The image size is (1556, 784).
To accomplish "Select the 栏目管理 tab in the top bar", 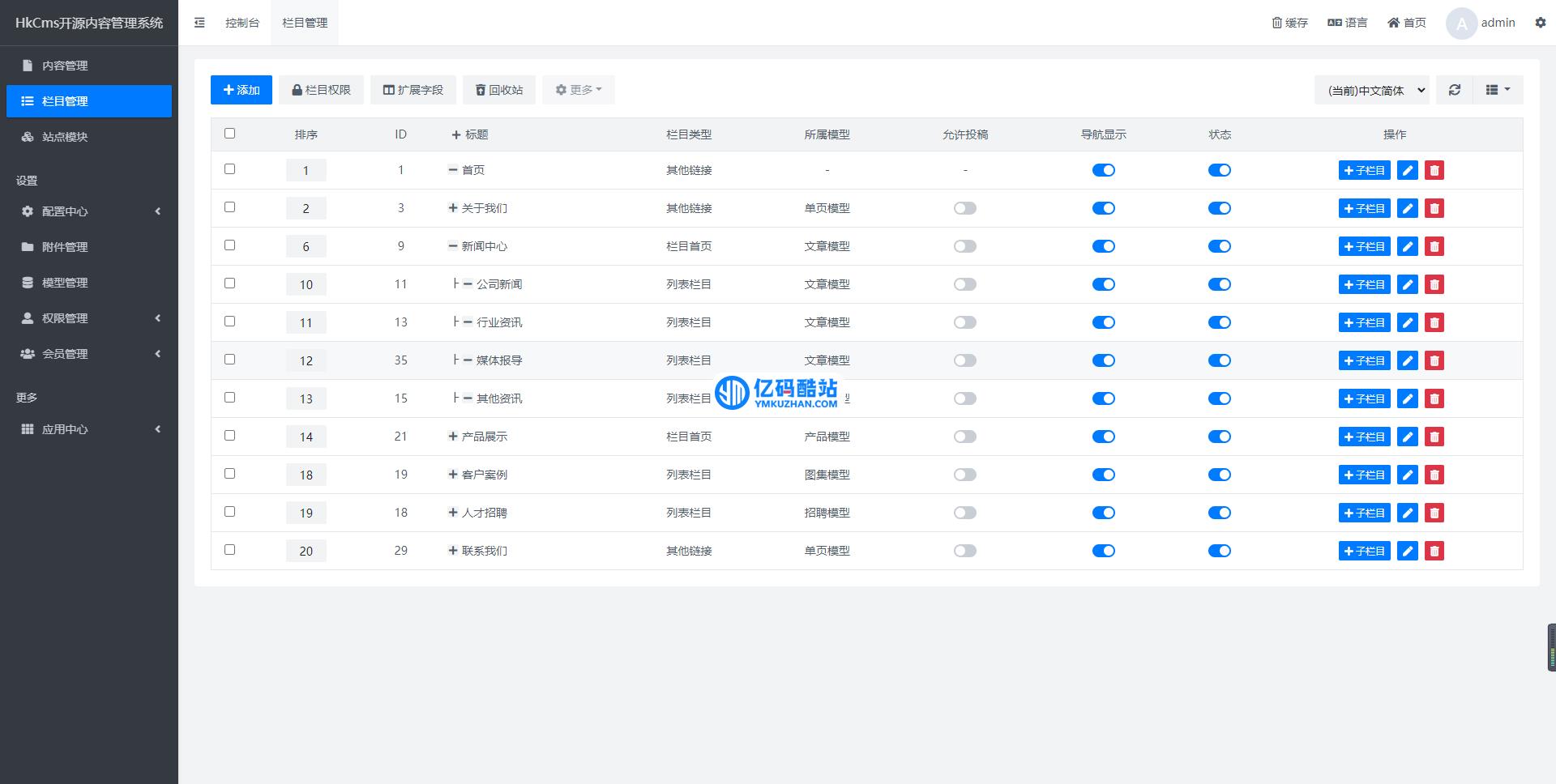I will pos(305,23).
